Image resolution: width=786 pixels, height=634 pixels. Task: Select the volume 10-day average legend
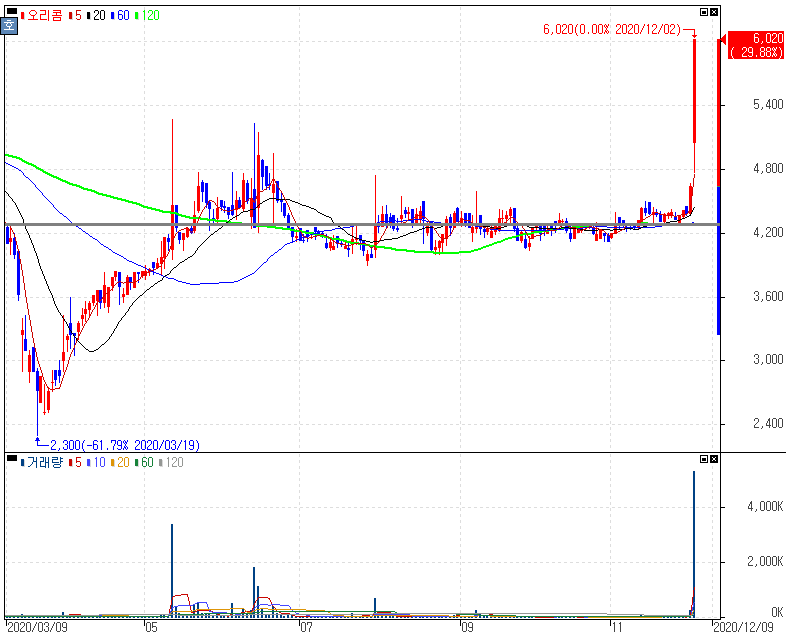(96, 462)
